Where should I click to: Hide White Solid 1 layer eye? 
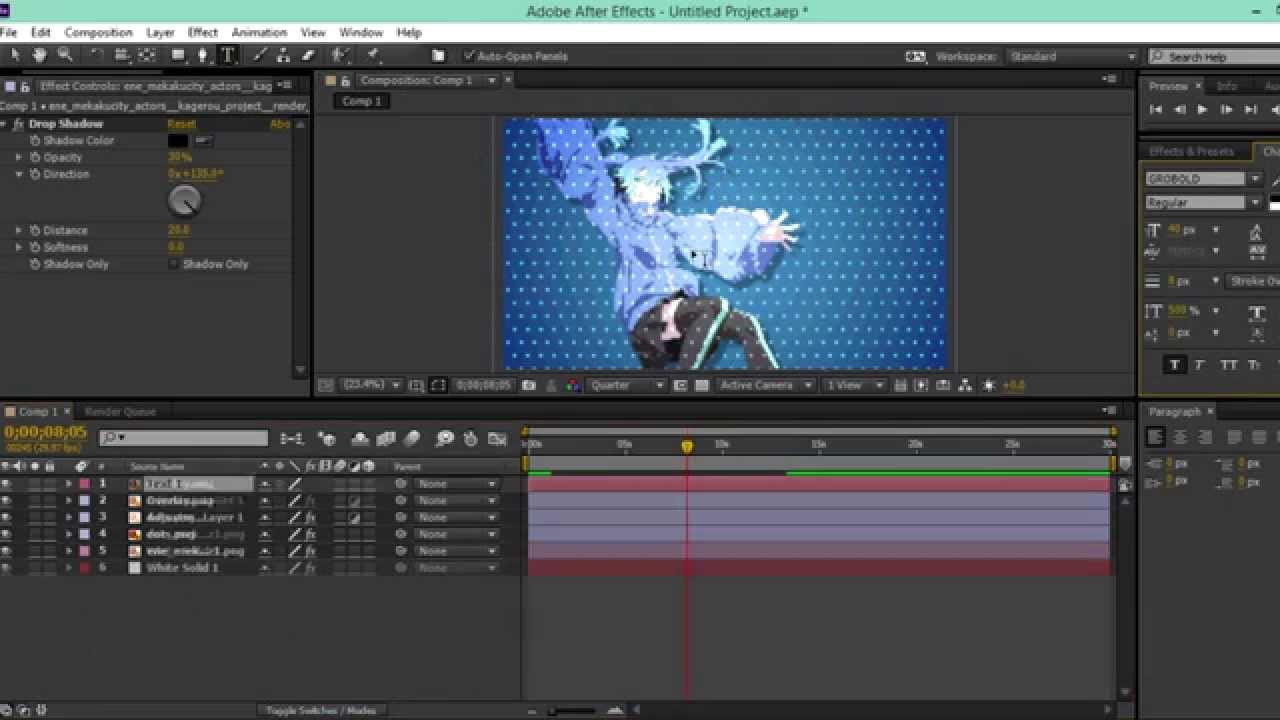6,568
